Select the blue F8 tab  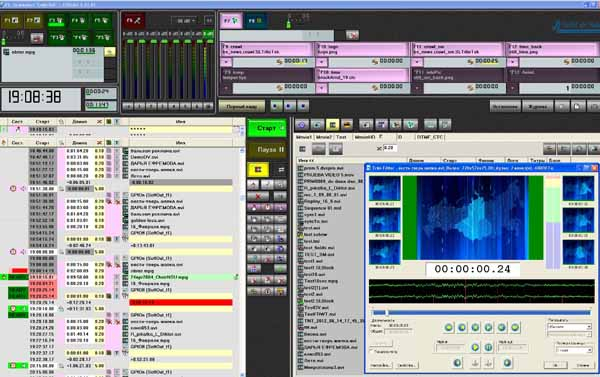pos(255,21)
